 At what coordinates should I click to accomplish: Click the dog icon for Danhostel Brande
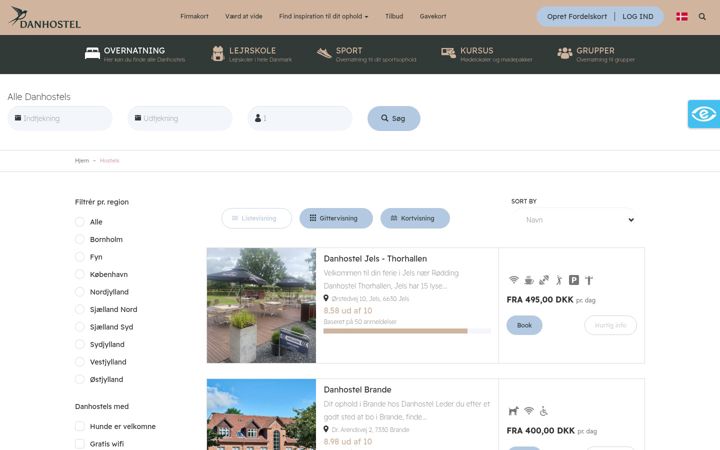click(x=513, y=411)
